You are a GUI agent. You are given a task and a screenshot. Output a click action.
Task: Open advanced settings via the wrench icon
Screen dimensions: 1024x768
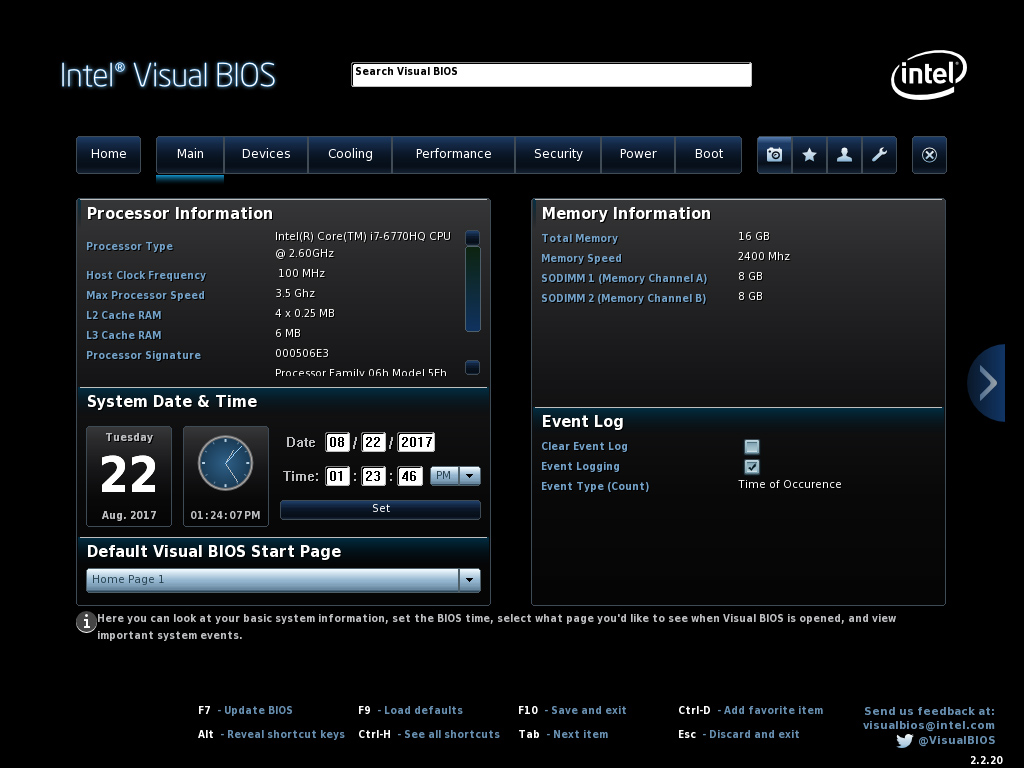(x=879, y=154)
